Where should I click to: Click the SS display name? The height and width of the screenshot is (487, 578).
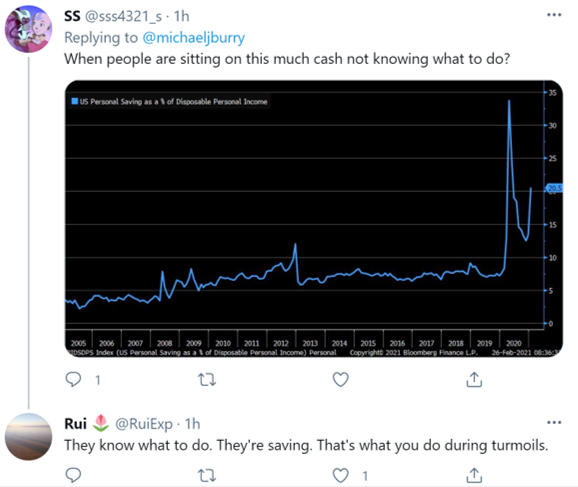pyautogui.click(x=72, y=17)
